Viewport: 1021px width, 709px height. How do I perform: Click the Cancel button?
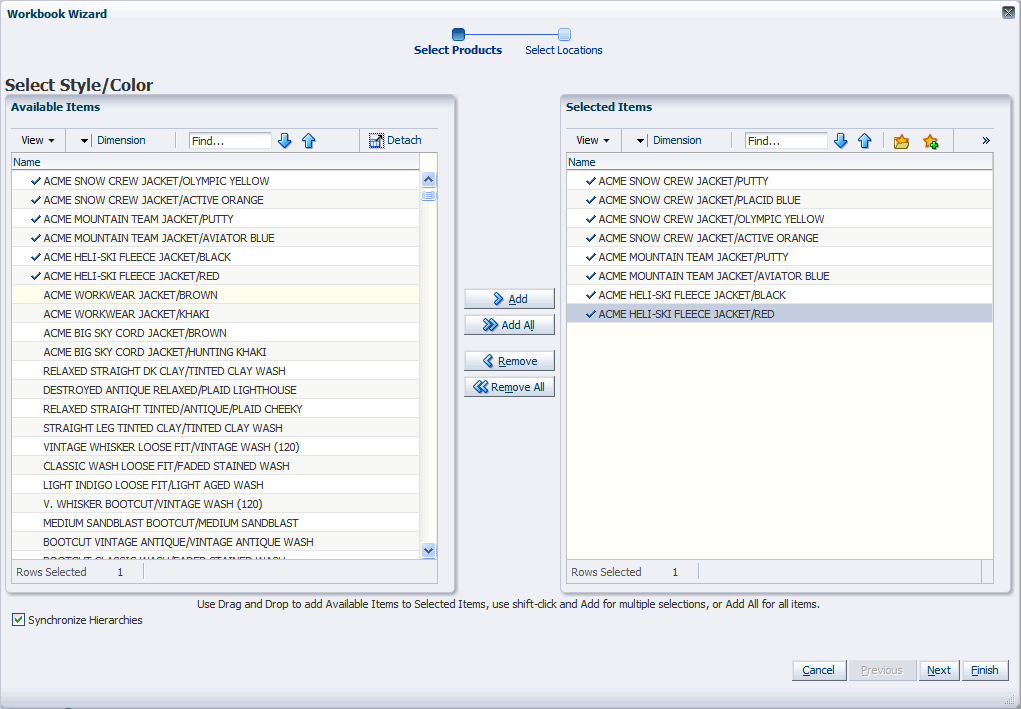point(818,670)
